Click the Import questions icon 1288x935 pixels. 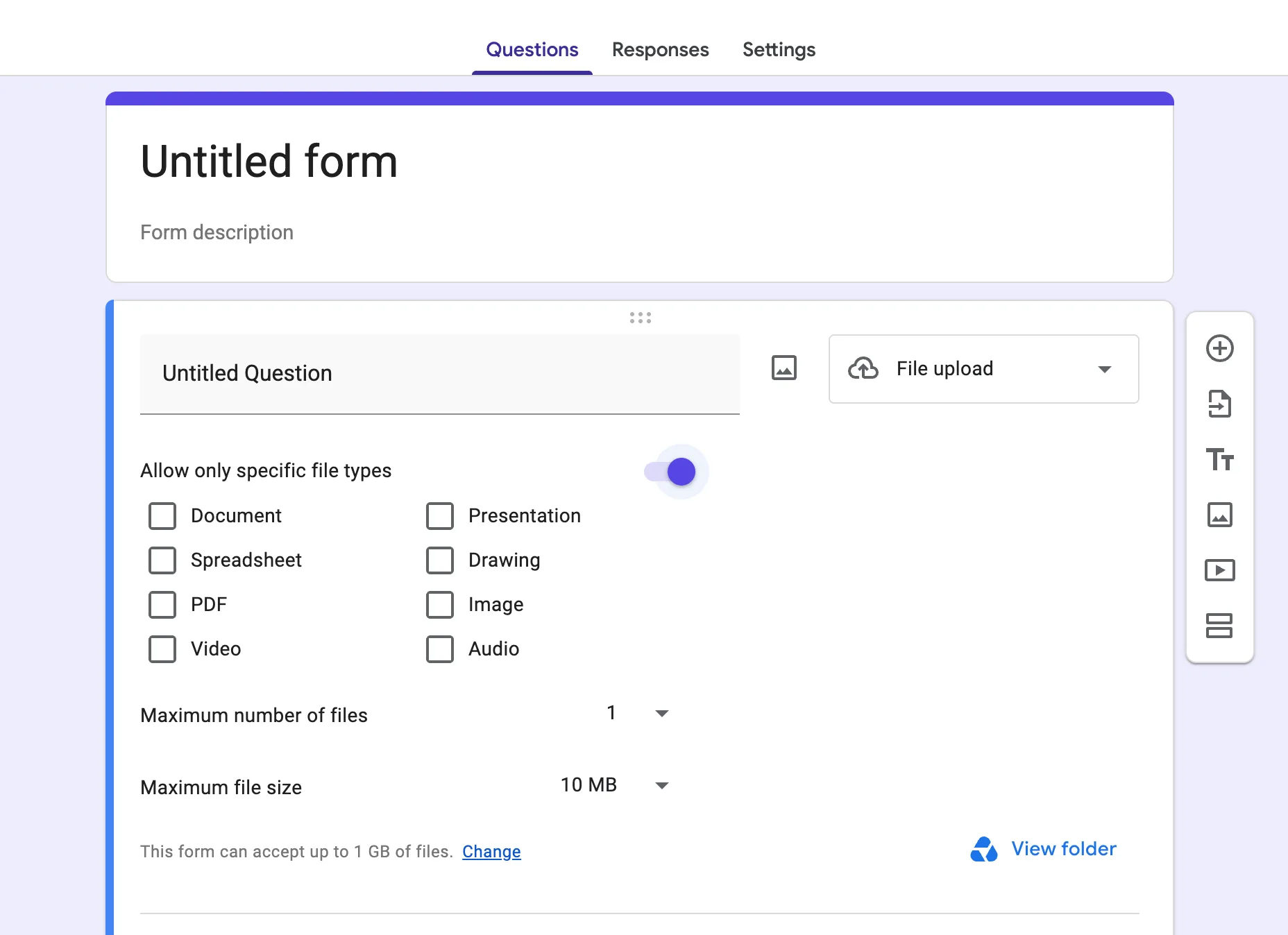1219,404
